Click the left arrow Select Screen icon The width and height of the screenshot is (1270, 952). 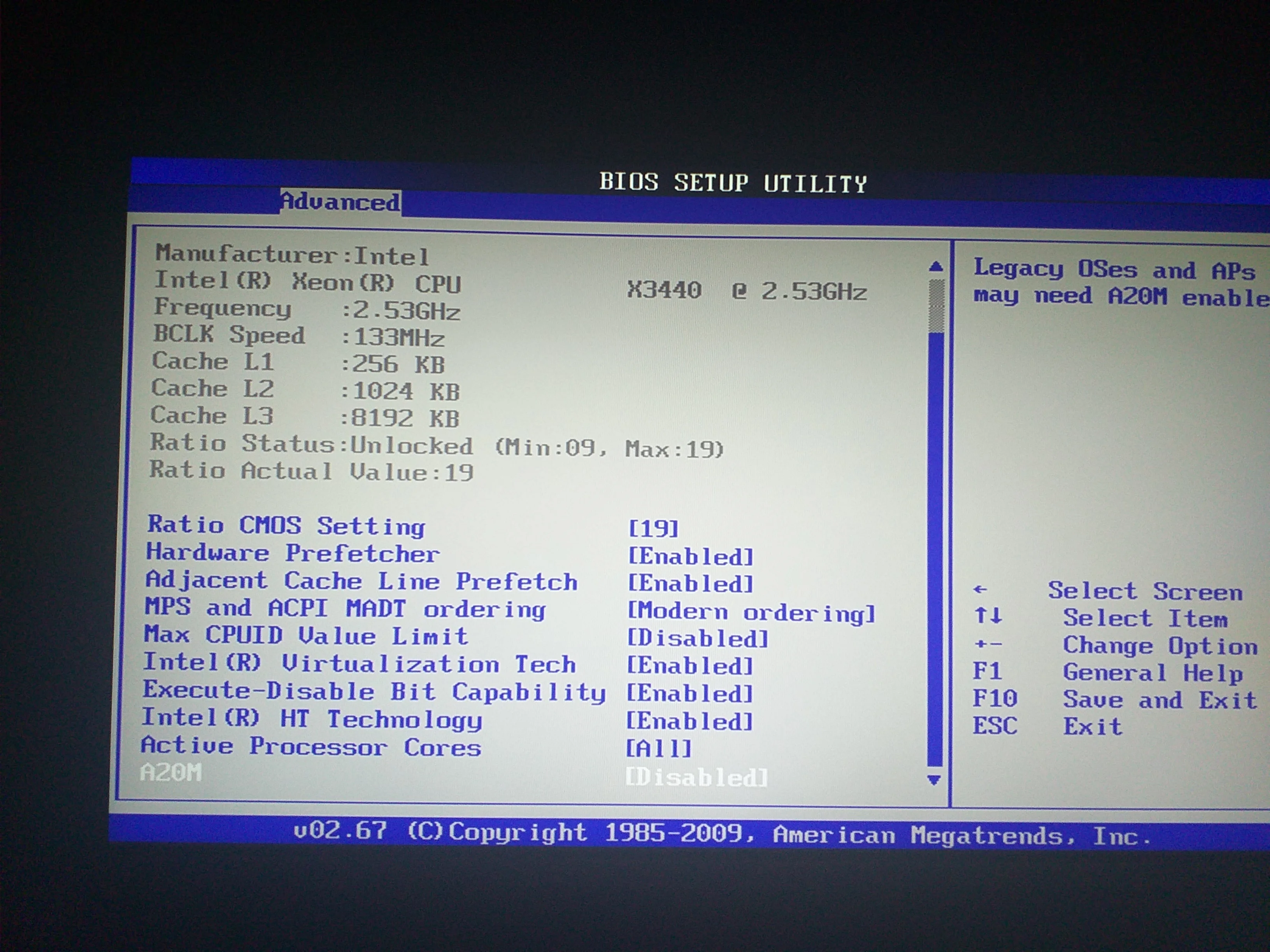click(981, 589)
